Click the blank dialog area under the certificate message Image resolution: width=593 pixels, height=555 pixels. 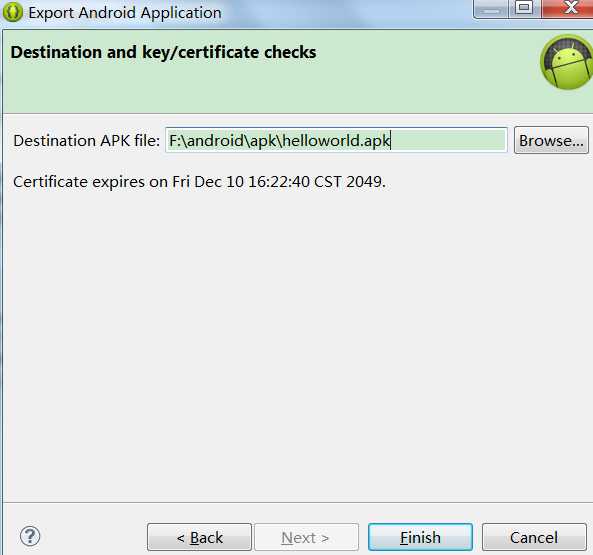pos(295,340)
